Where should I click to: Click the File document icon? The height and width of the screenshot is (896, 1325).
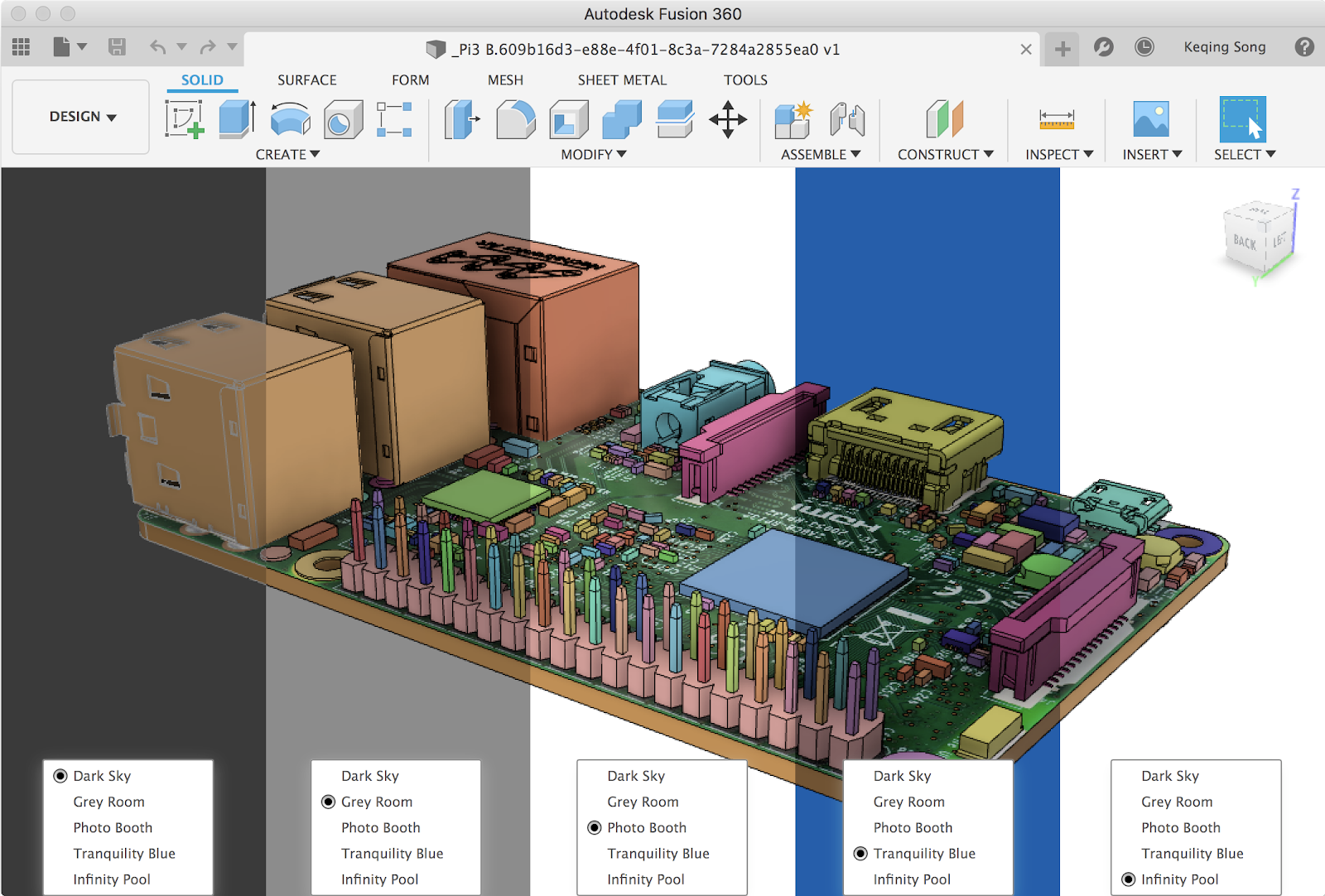coord(61,47)
